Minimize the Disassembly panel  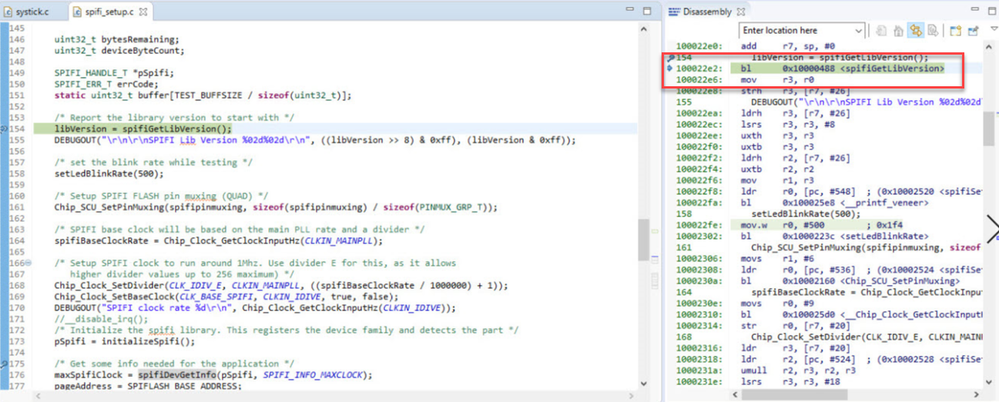(x=974, y=11)
